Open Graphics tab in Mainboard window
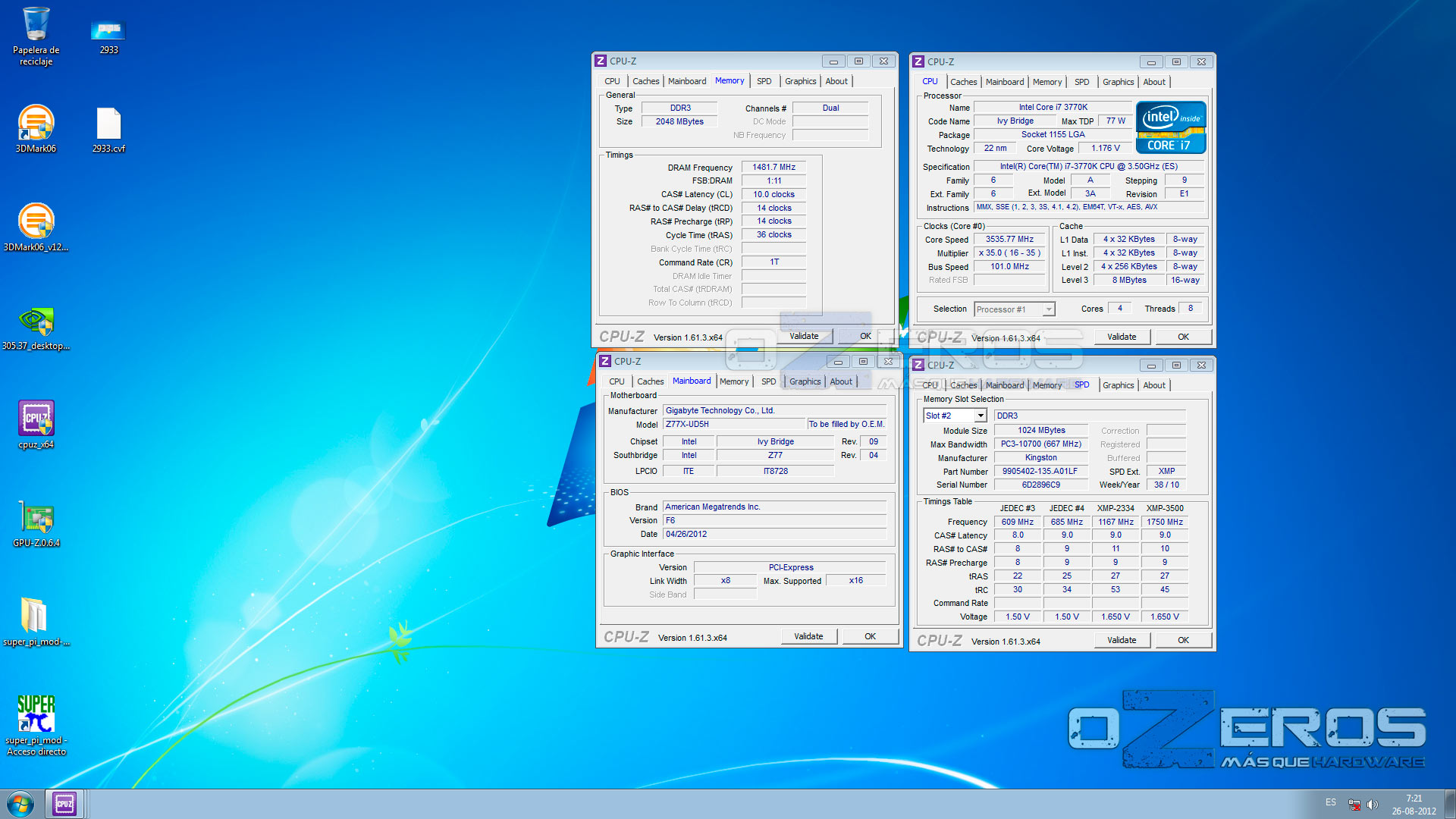The image size is (1456, 819). 805,381
